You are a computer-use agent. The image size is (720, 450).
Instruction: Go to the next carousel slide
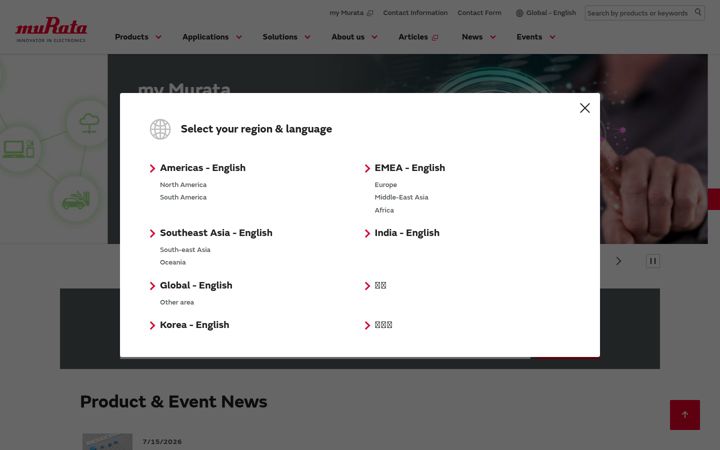pos(619,261)
